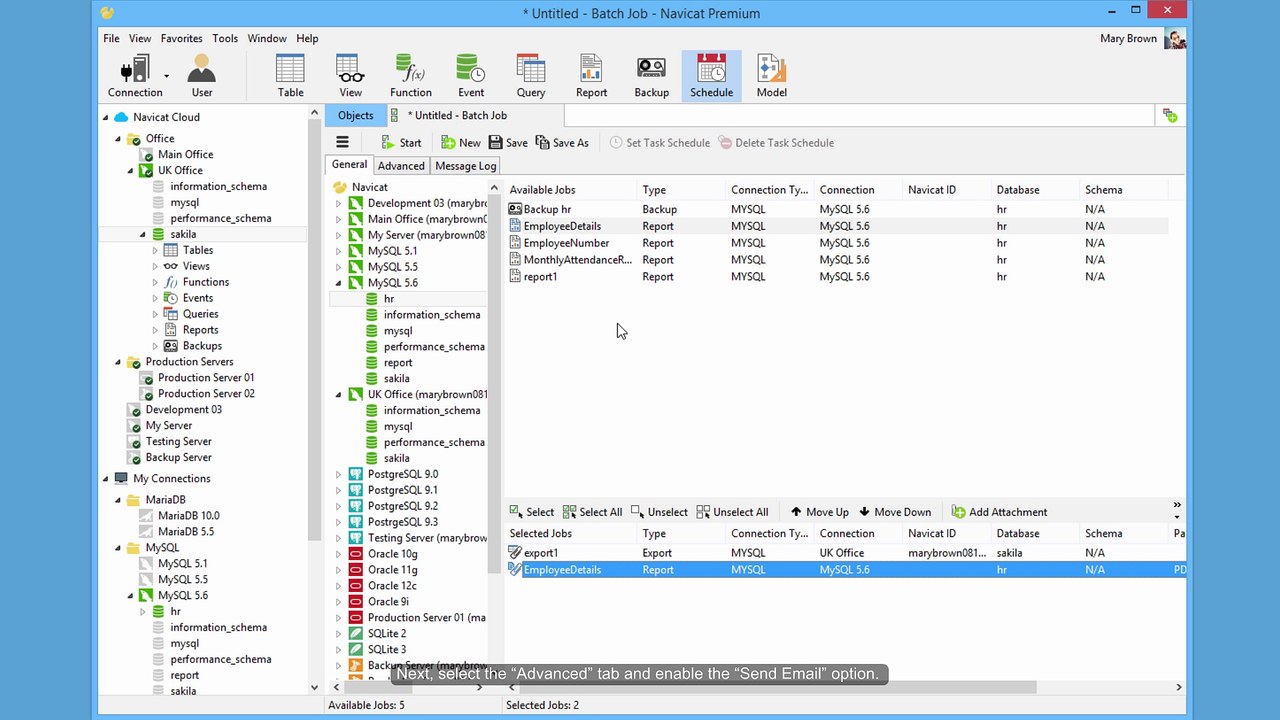Expand the Oracle 10g connection node

(338, 554)
